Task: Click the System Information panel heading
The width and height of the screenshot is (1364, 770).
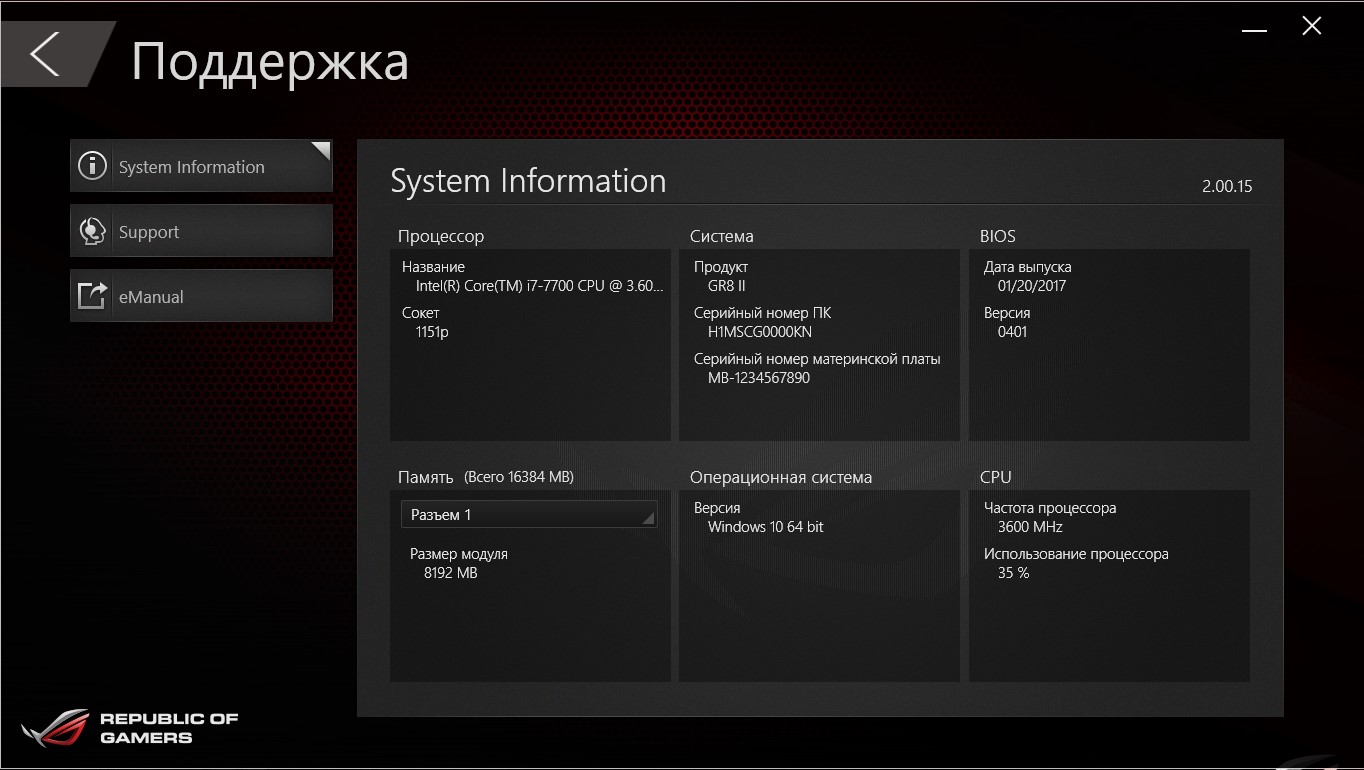Action: coord(528,181)
